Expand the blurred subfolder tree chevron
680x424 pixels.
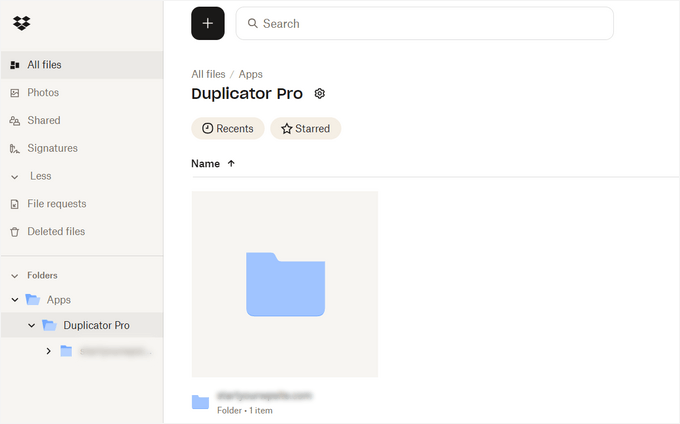click(x=49, y=351)
